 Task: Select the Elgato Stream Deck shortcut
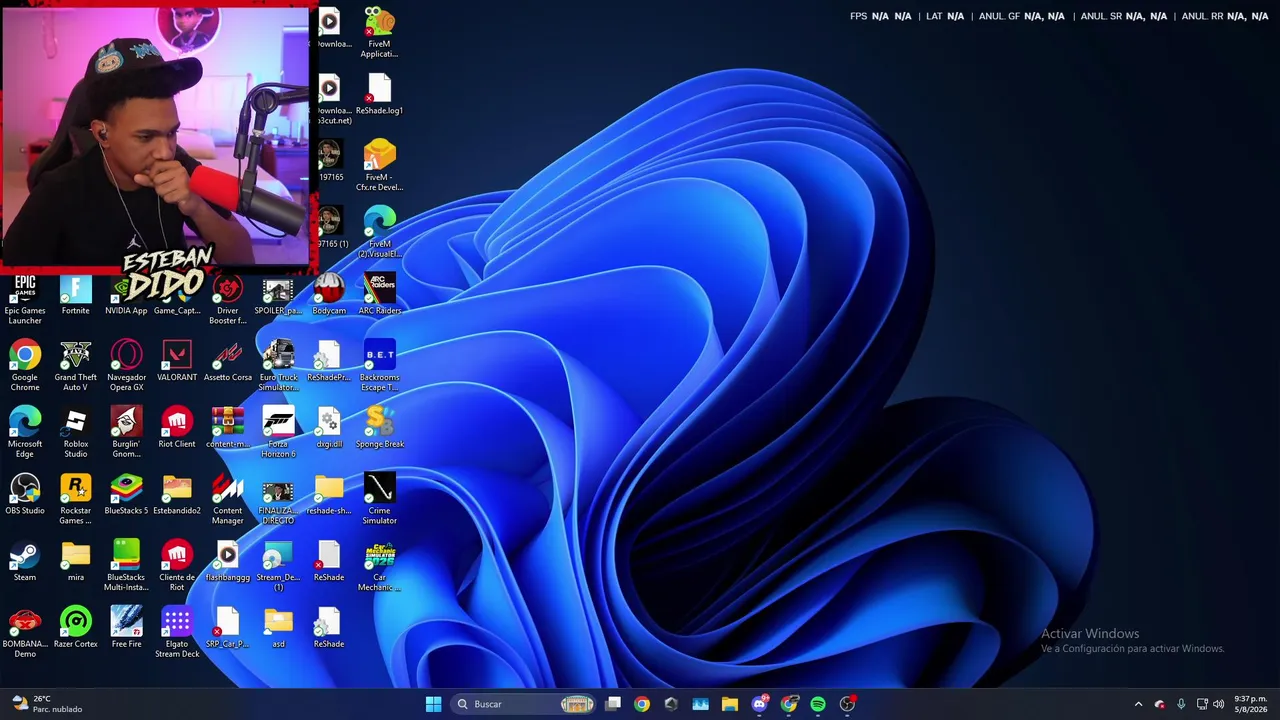pos(177,633)
